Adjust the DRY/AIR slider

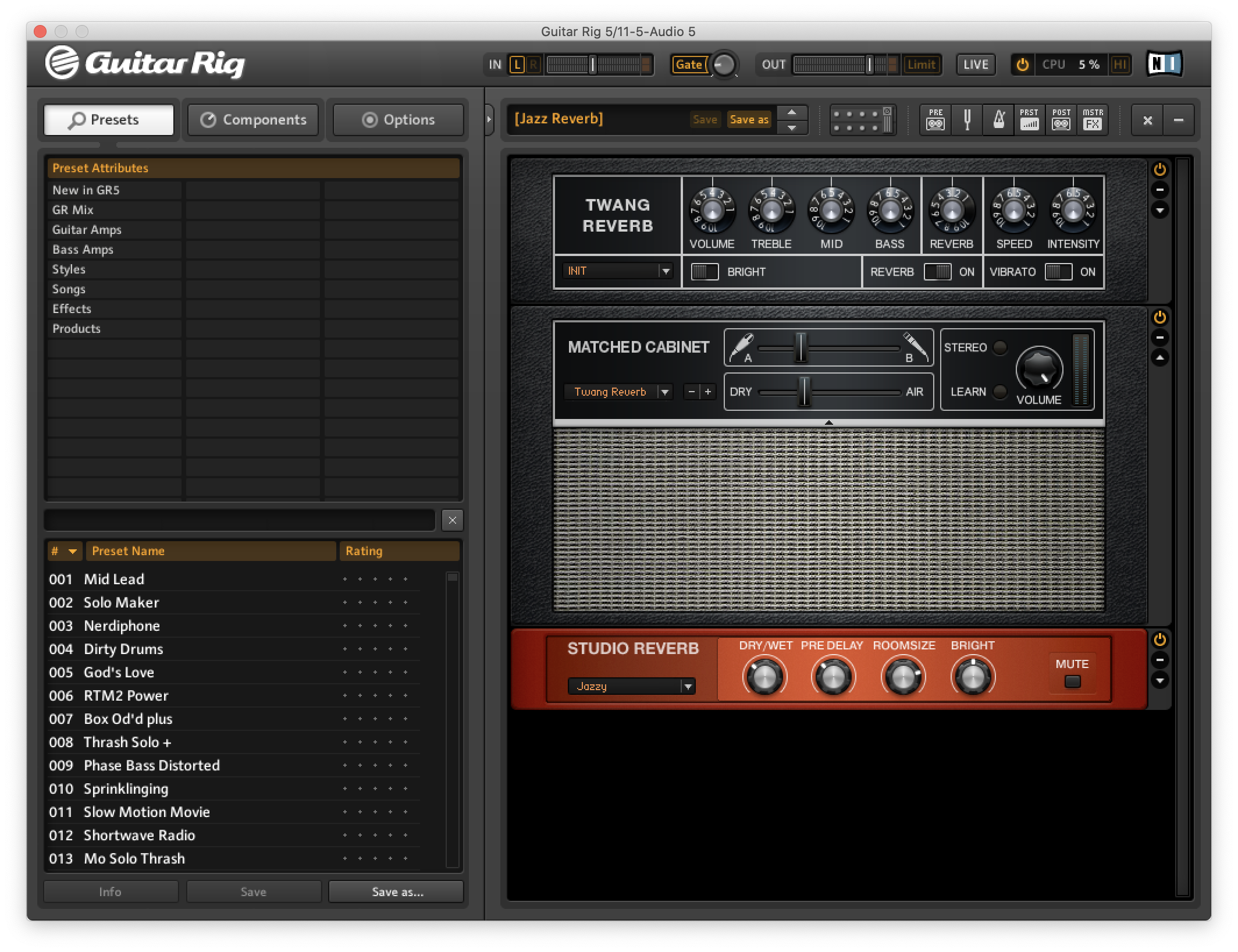[x=804, y=392]
